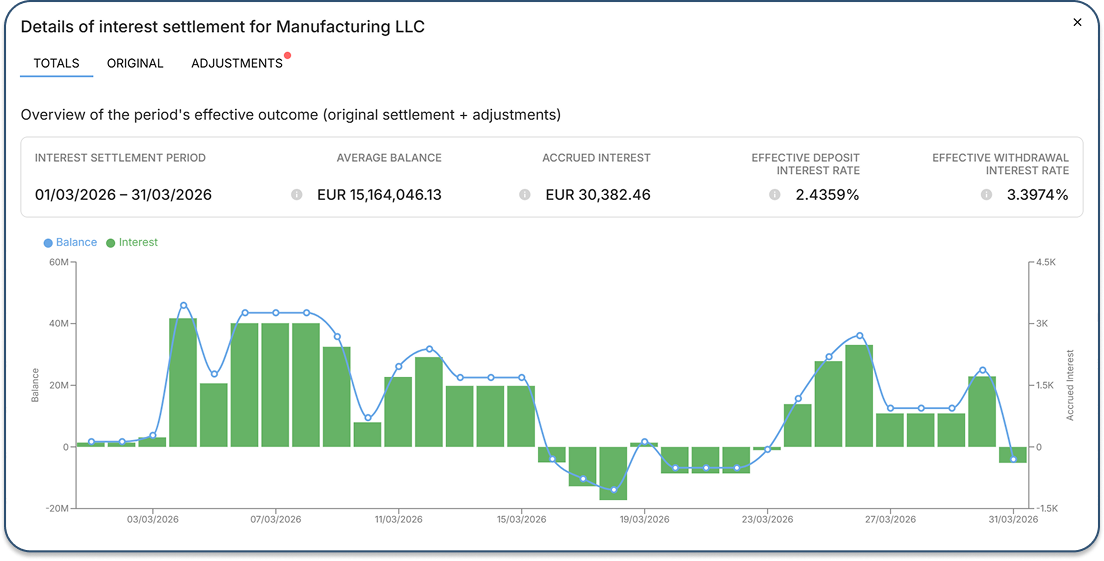The height and width of the screenshot is (561, 1104).
Task: Click the -1.5K accrued interest axis label
Action: [x=1048, y=508]
